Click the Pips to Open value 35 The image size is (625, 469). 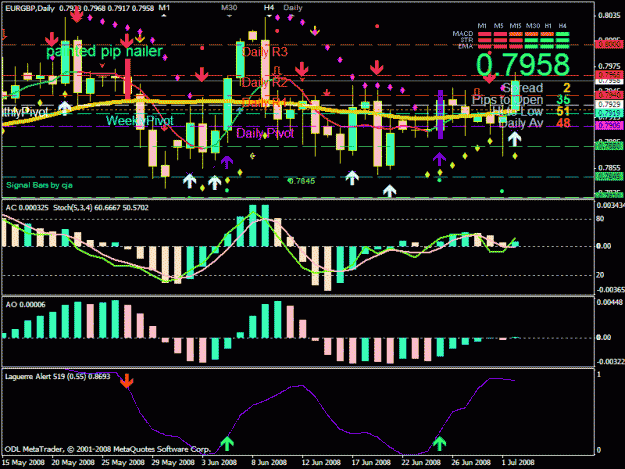pos(563,100)
